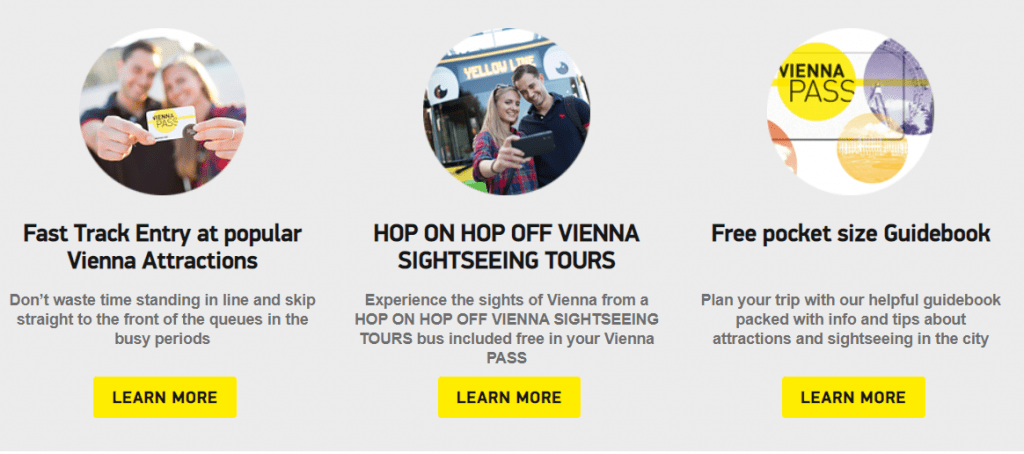Click the helpful guidebook description paragraph
Image resolution: width=1024 pixels, height=454 pixels.
(x=851, y=320)
